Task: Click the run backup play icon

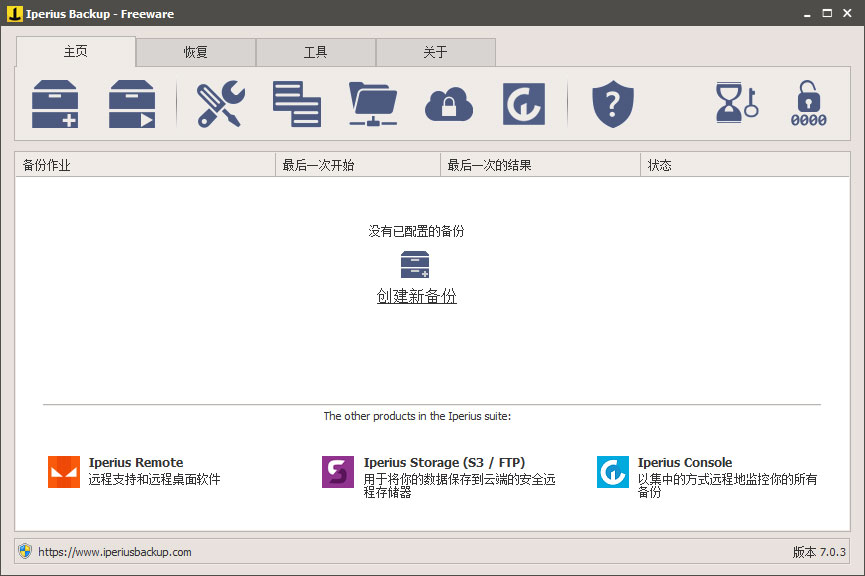Action: pyautogui.click(x=132, y=104)
